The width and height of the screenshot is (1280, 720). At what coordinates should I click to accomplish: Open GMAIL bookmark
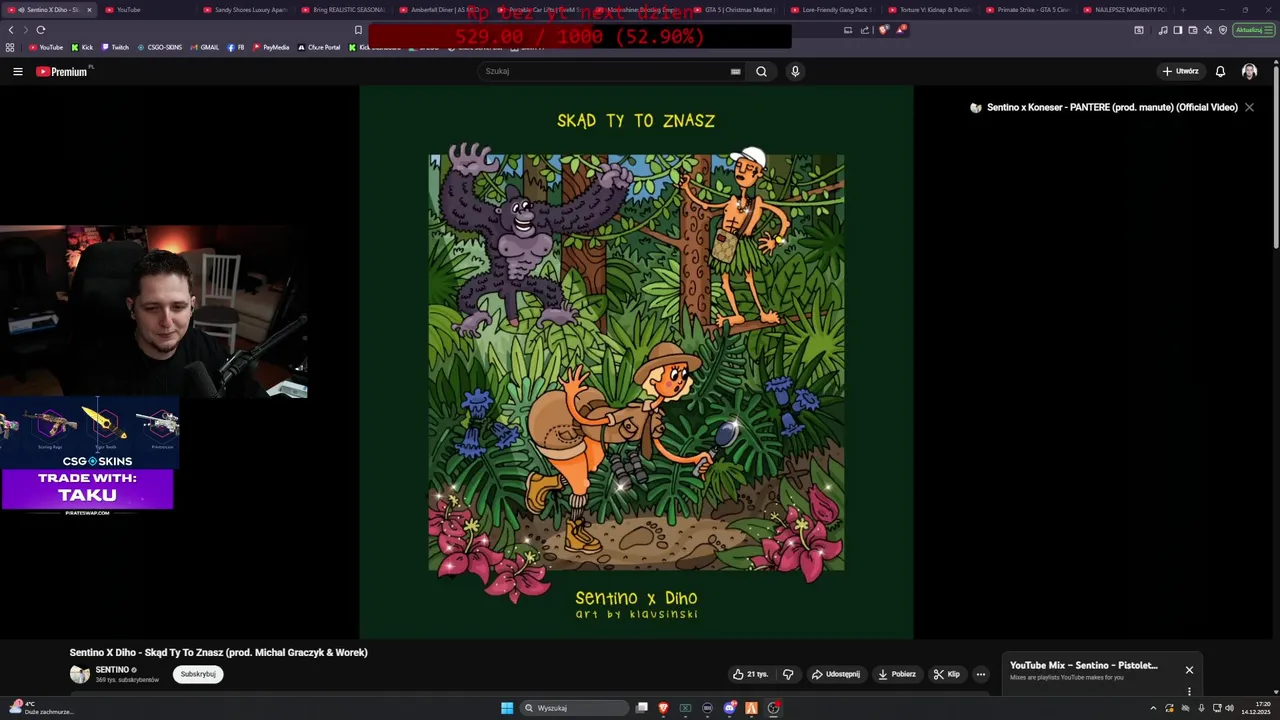click(204, 47)
